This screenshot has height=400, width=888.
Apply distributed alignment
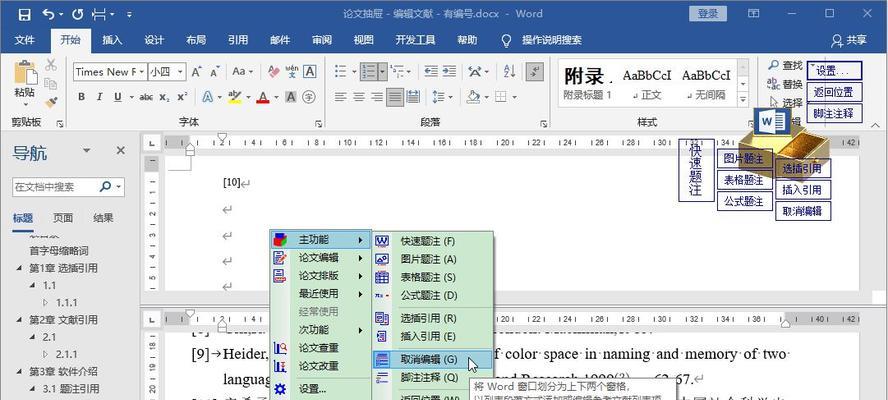(413, 97)
